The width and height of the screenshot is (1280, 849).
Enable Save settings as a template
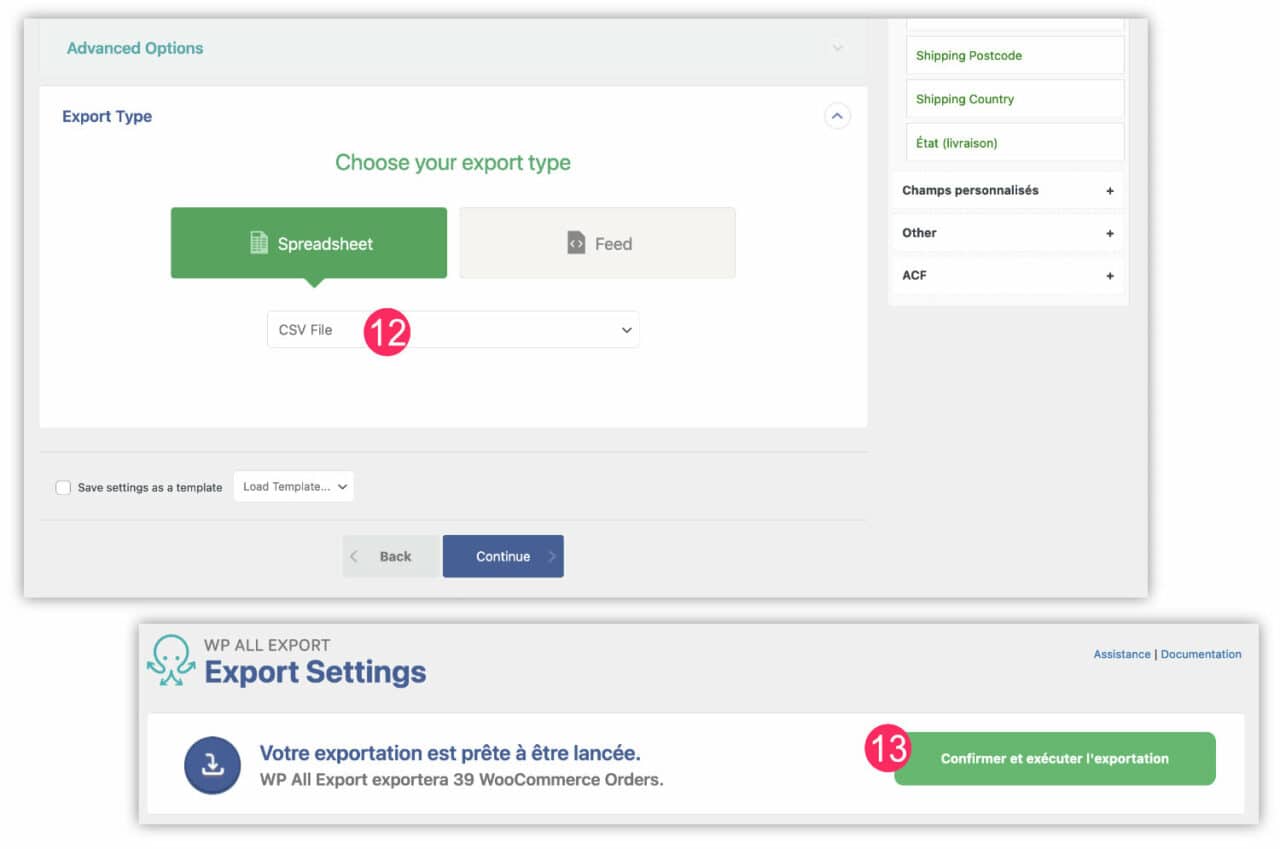pos(63,487)
